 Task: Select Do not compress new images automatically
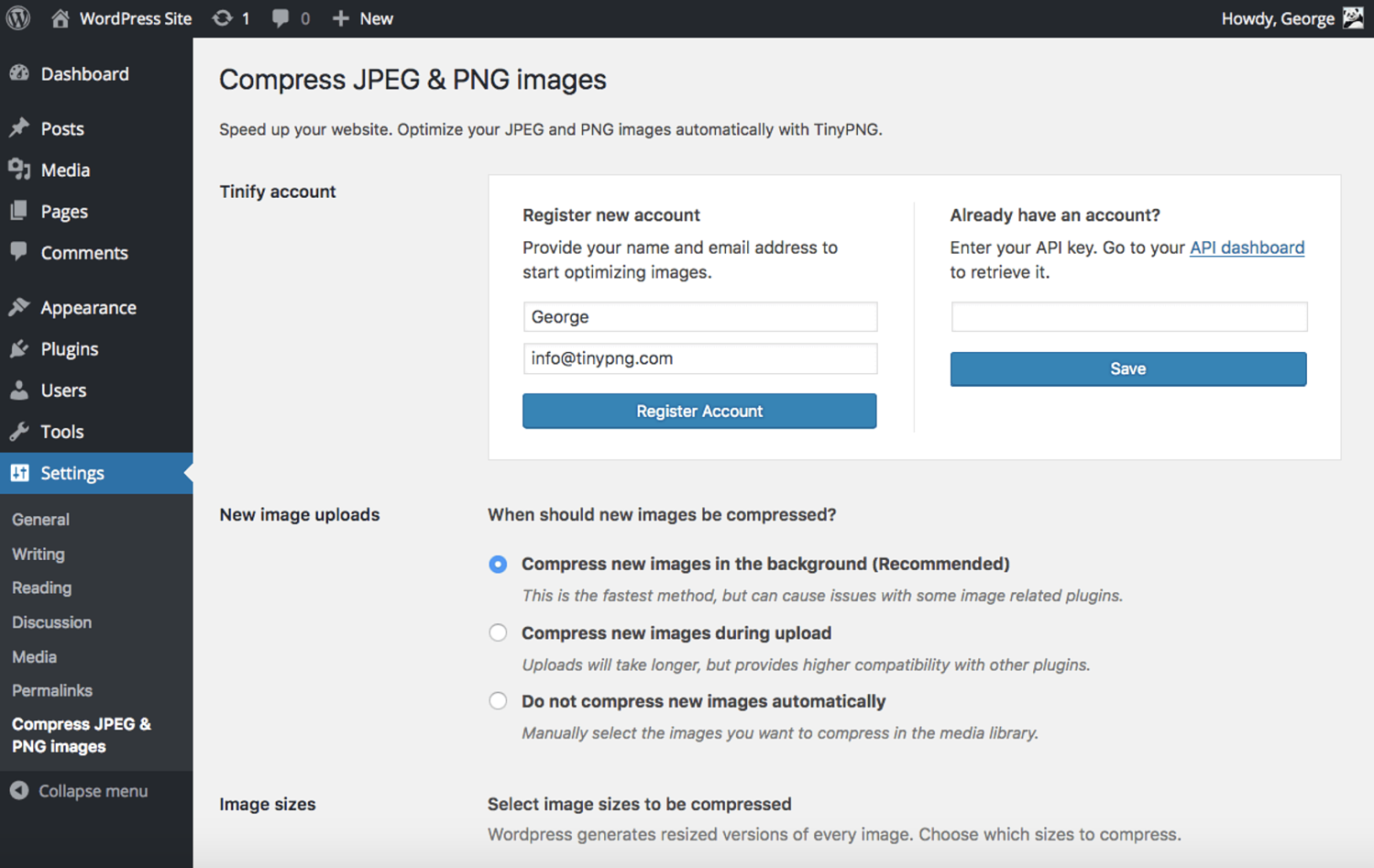pos(498,701)
